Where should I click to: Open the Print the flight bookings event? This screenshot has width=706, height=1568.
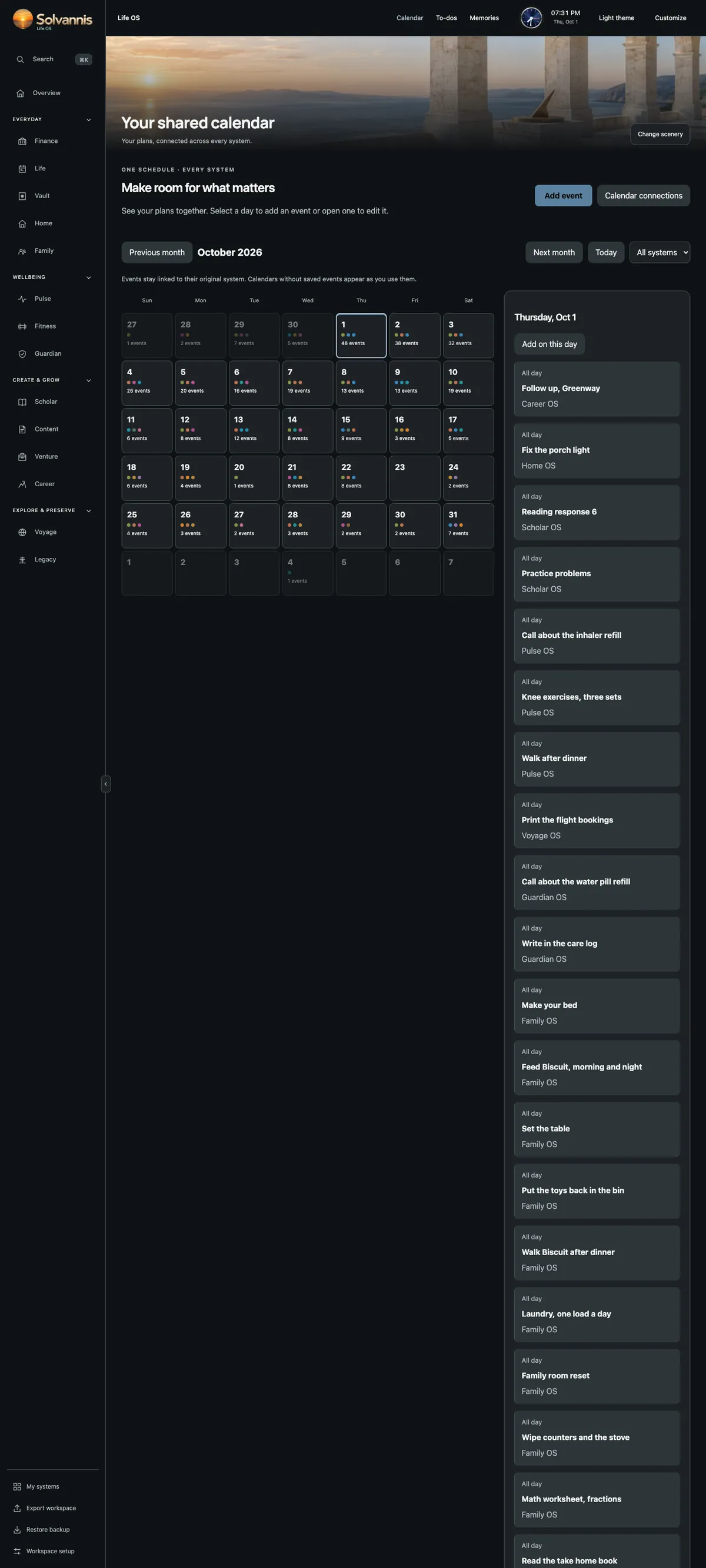597,821
